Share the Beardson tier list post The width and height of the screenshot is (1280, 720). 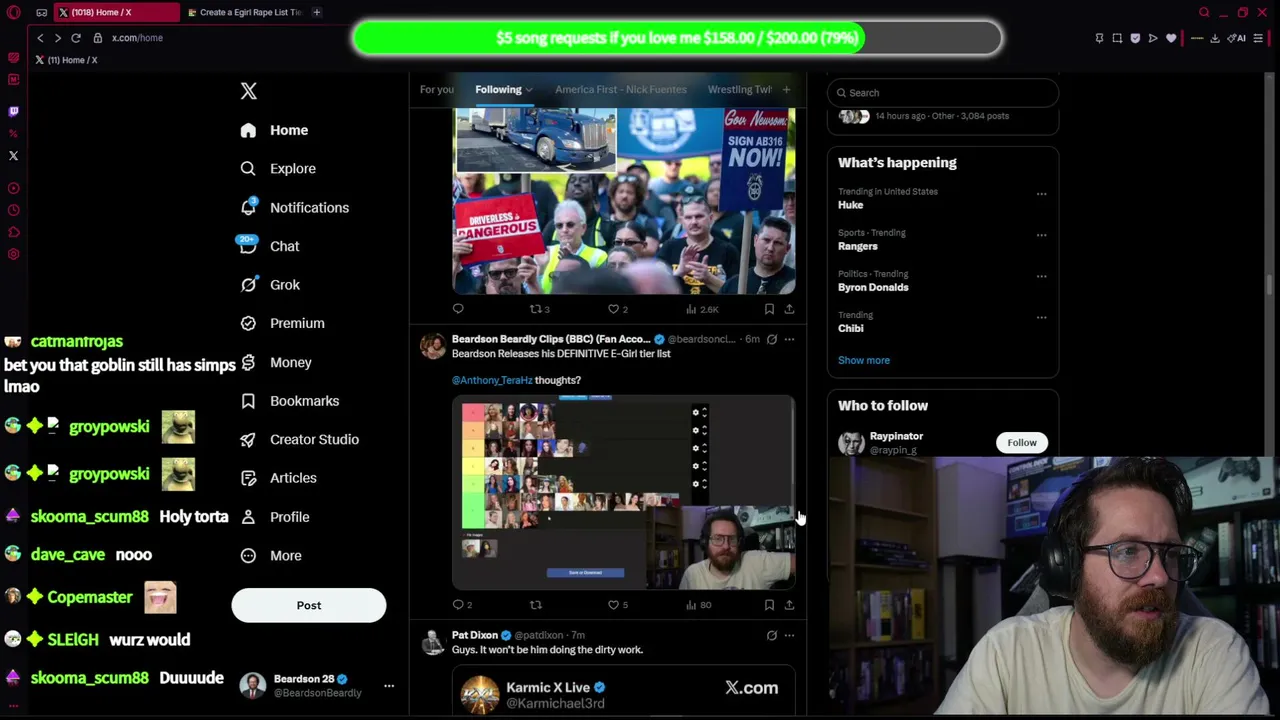point(789,605)
